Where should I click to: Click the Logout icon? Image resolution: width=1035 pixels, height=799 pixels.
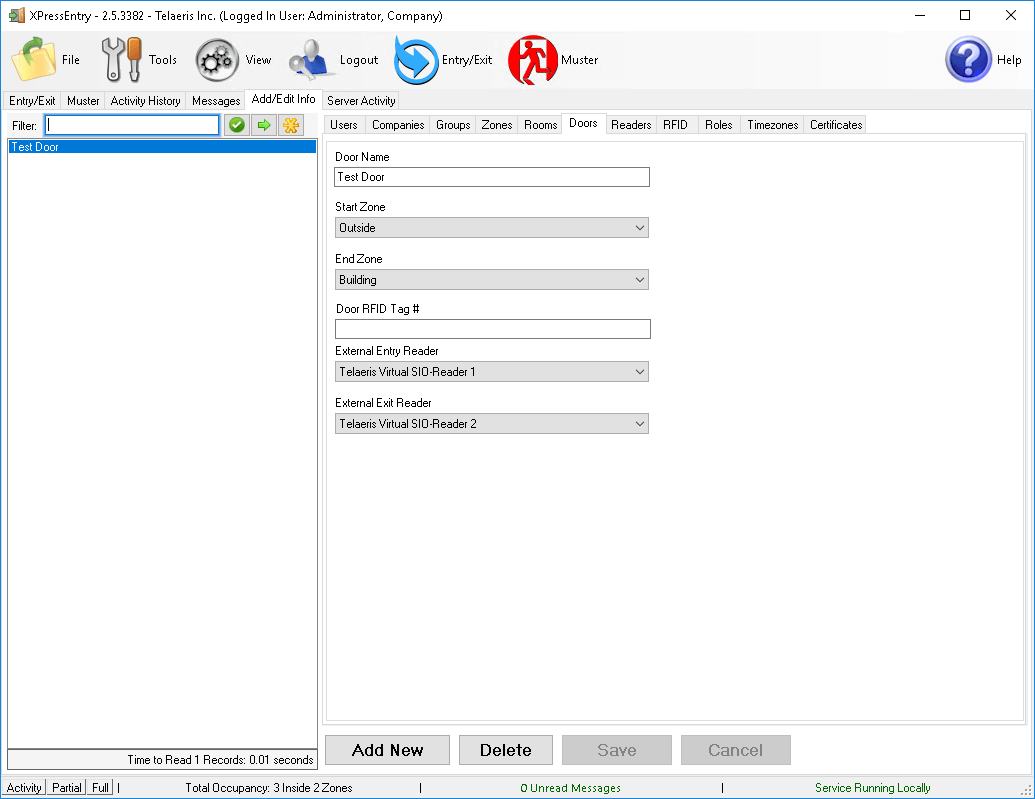coord(312,60)
